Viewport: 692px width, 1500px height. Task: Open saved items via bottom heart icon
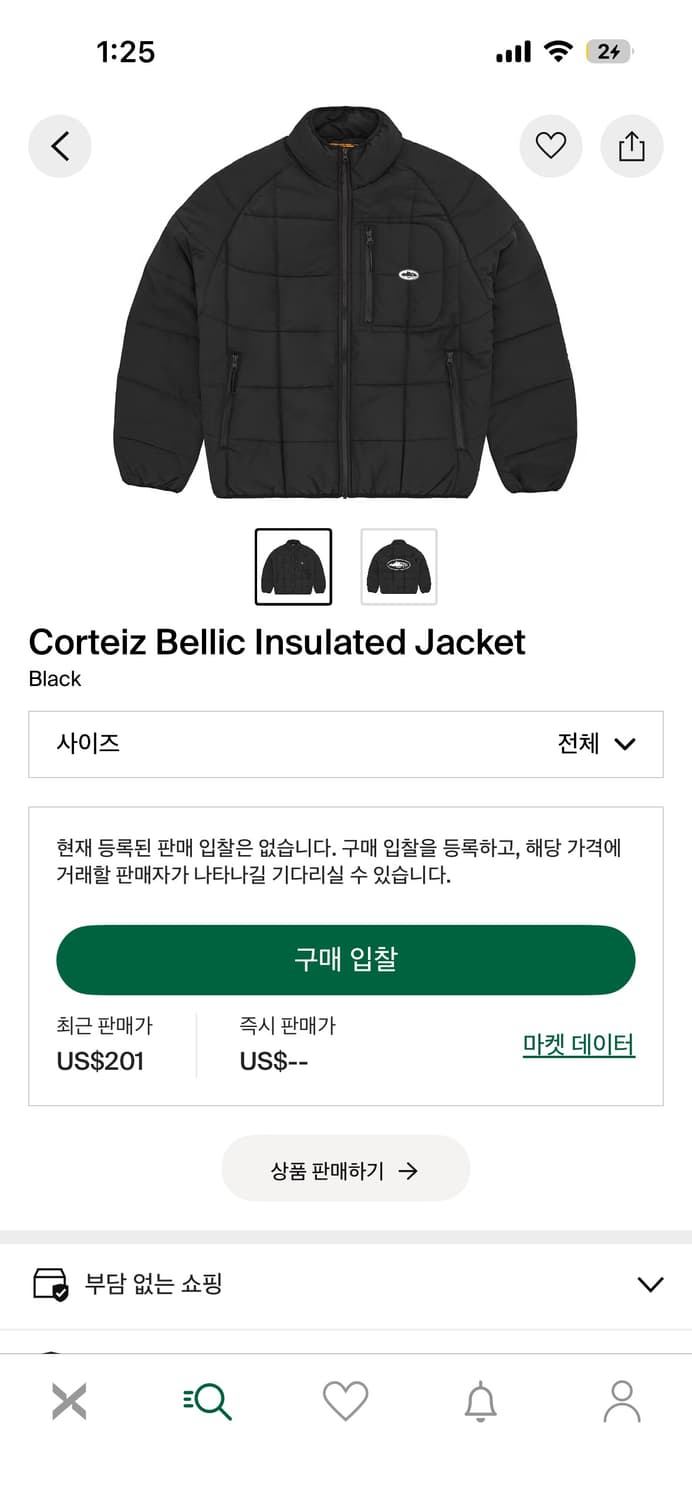tap(345, 1400)
